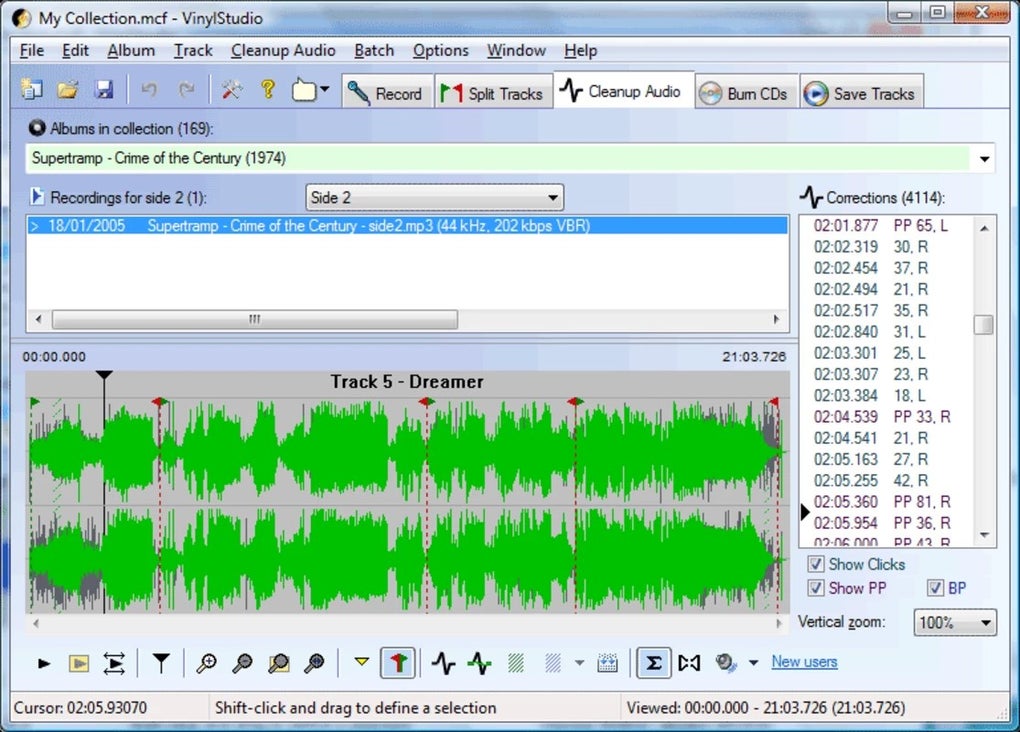Click the Save toolbar icon
The height and width of the screenshot is (732, 1020).
point(103,89)
